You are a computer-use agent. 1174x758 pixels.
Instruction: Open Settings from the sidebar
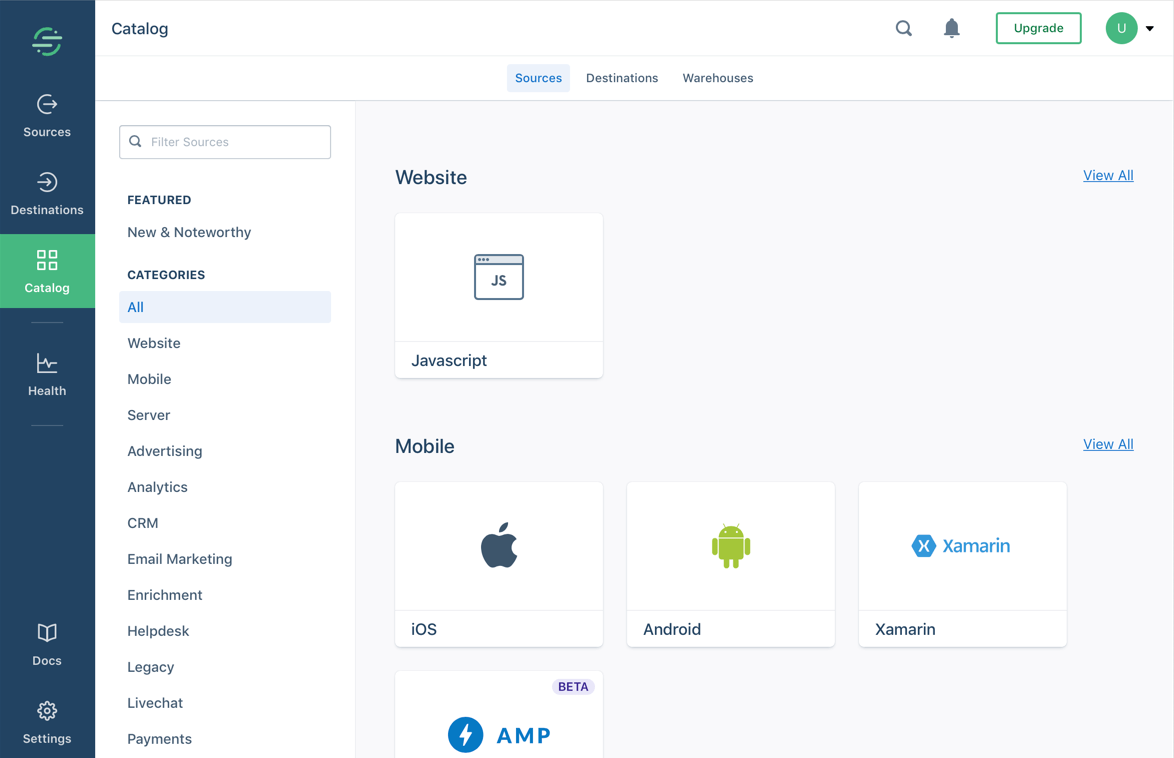(x=47, y=720)
